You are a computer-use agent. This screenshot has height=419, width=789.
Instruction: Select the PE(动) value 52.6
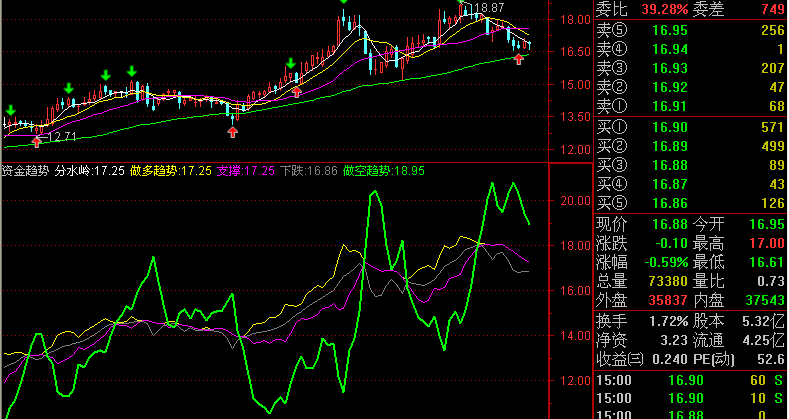(x=773, y=359)
